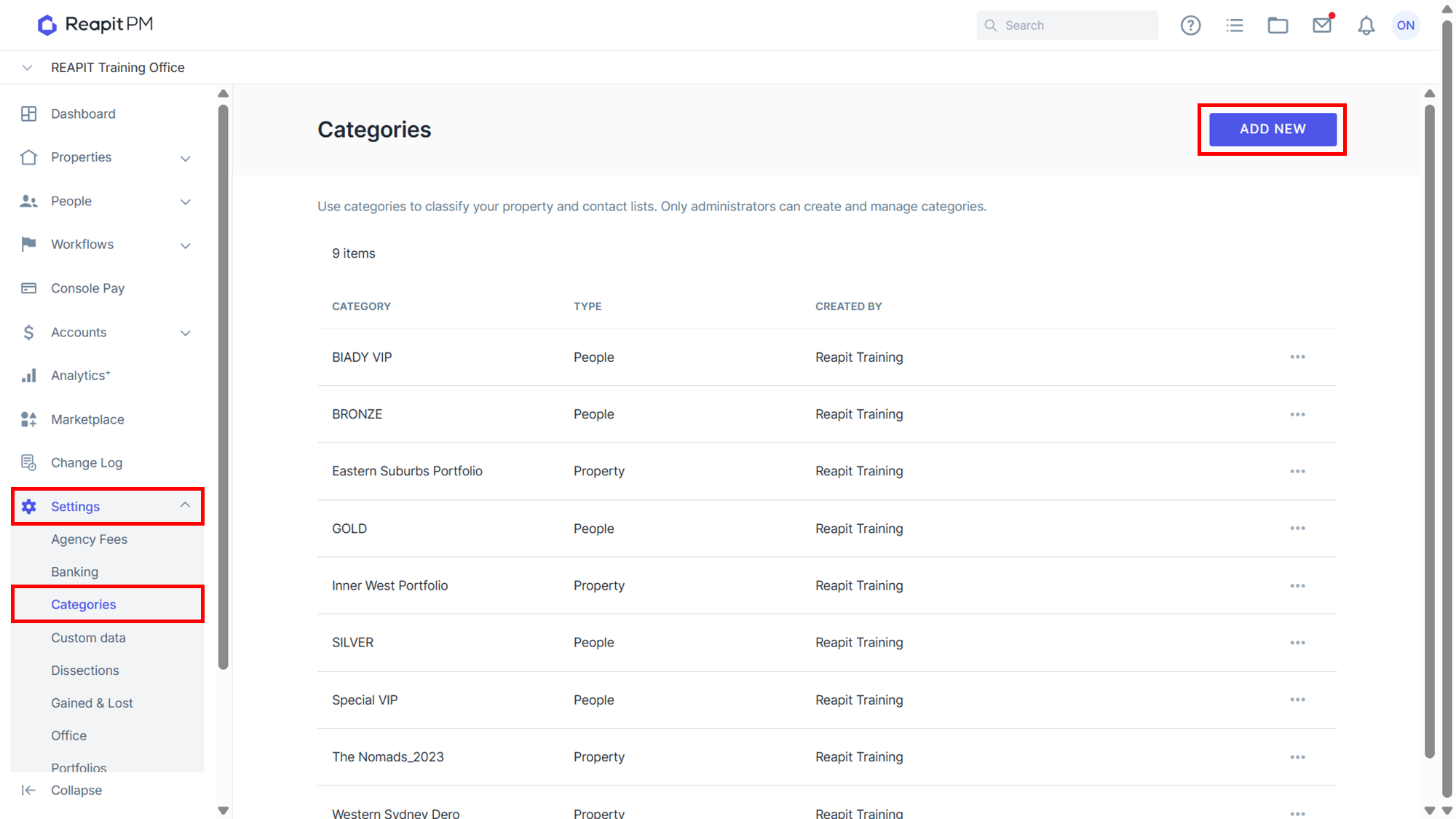The height and width of the screenshot is (819, 1456).
Task: Open the ON user avatar
Action: tap(1406, 25)
